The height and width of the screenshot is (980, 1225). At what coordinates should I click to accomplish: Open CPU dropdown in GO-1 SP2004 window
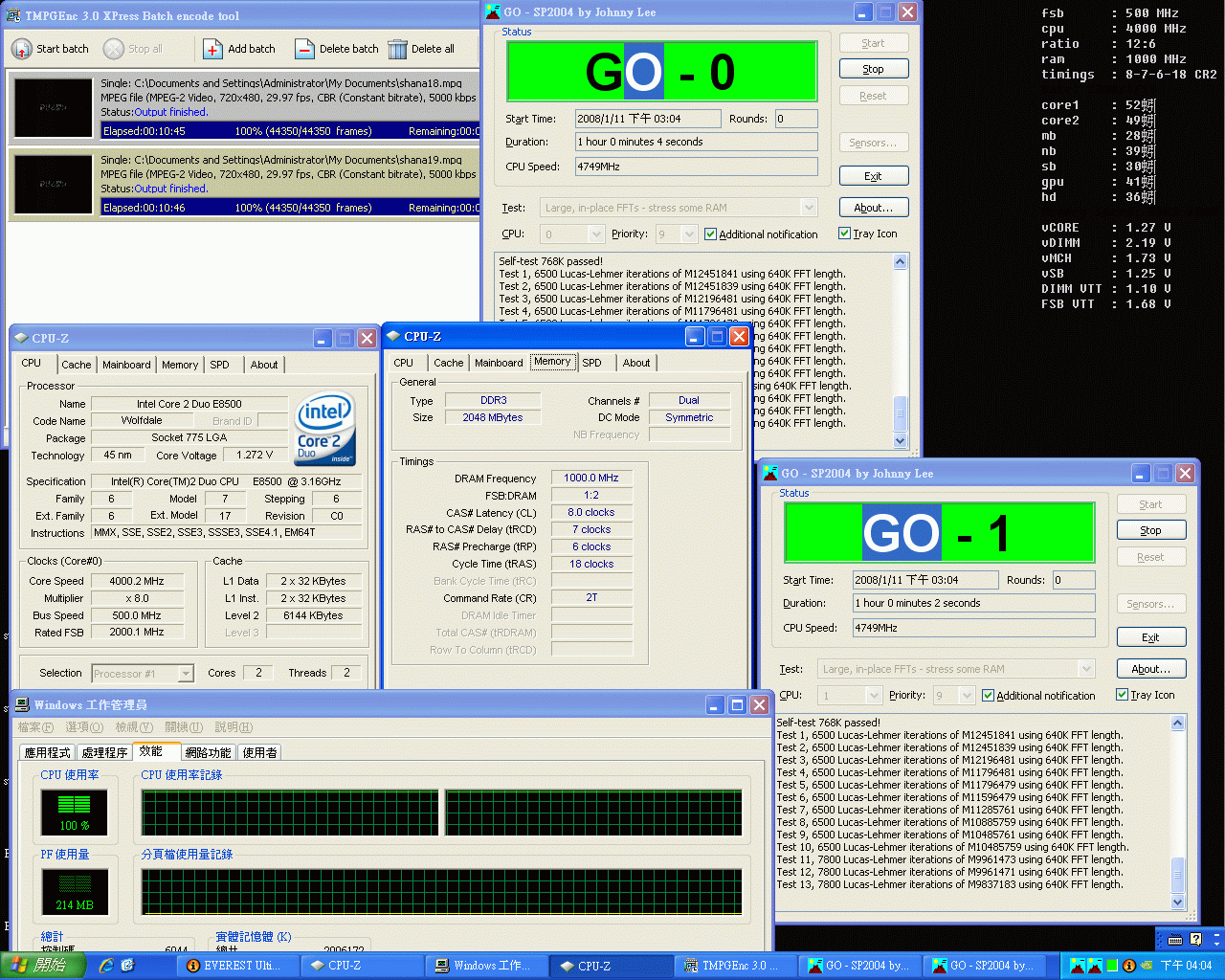point(874,695)
